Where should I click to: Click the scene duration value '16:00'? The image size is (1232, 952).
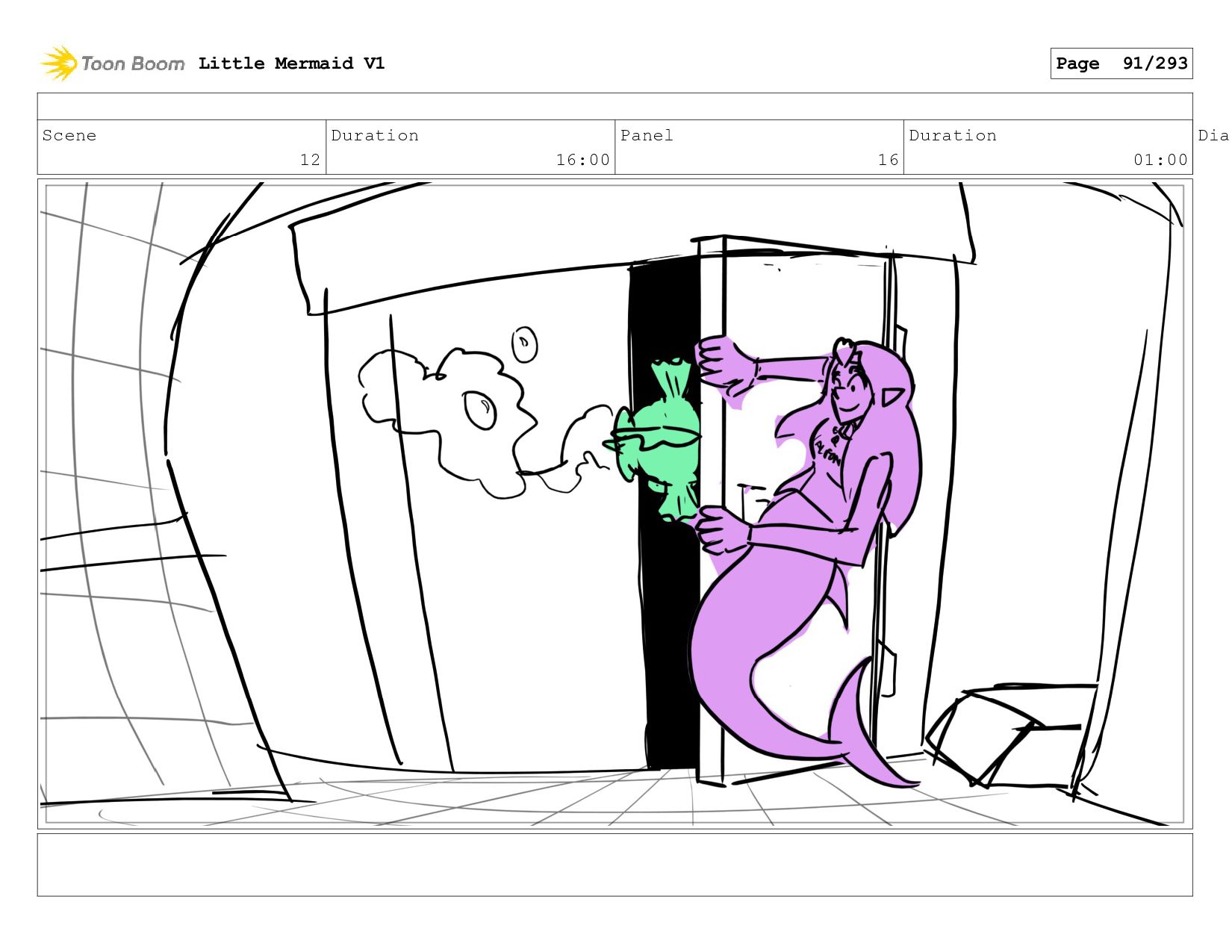tap(582, 160)
